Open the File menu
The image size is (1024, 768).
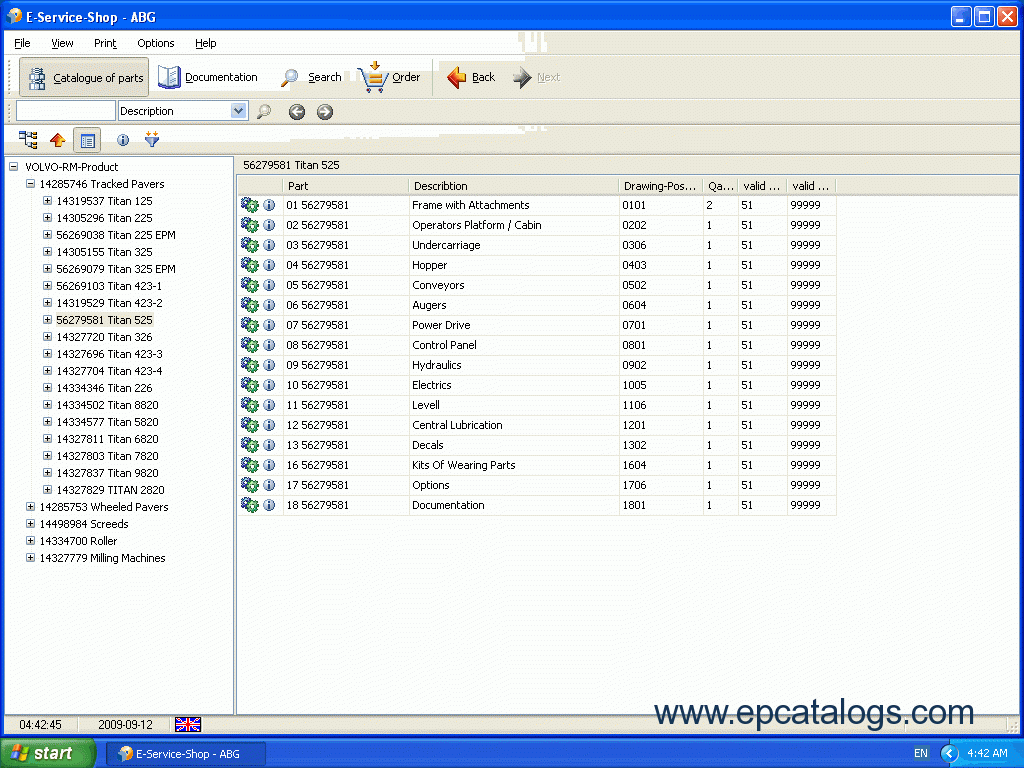[x=22, y=43]
